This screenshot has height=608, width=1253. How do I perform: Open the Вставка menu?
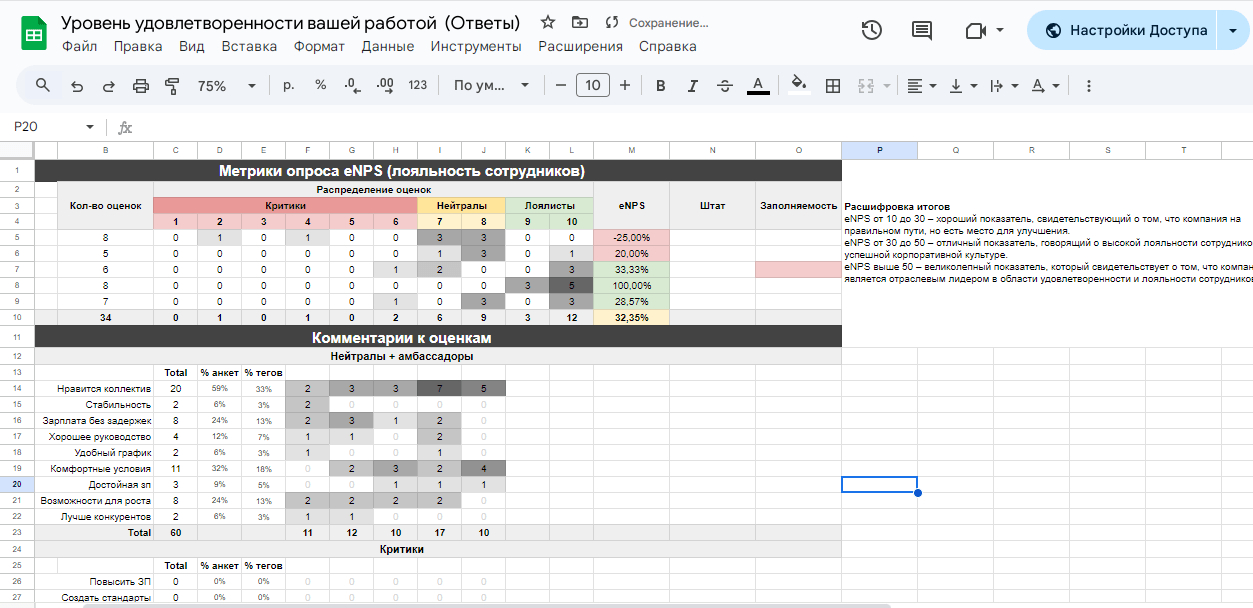[249, 46]
